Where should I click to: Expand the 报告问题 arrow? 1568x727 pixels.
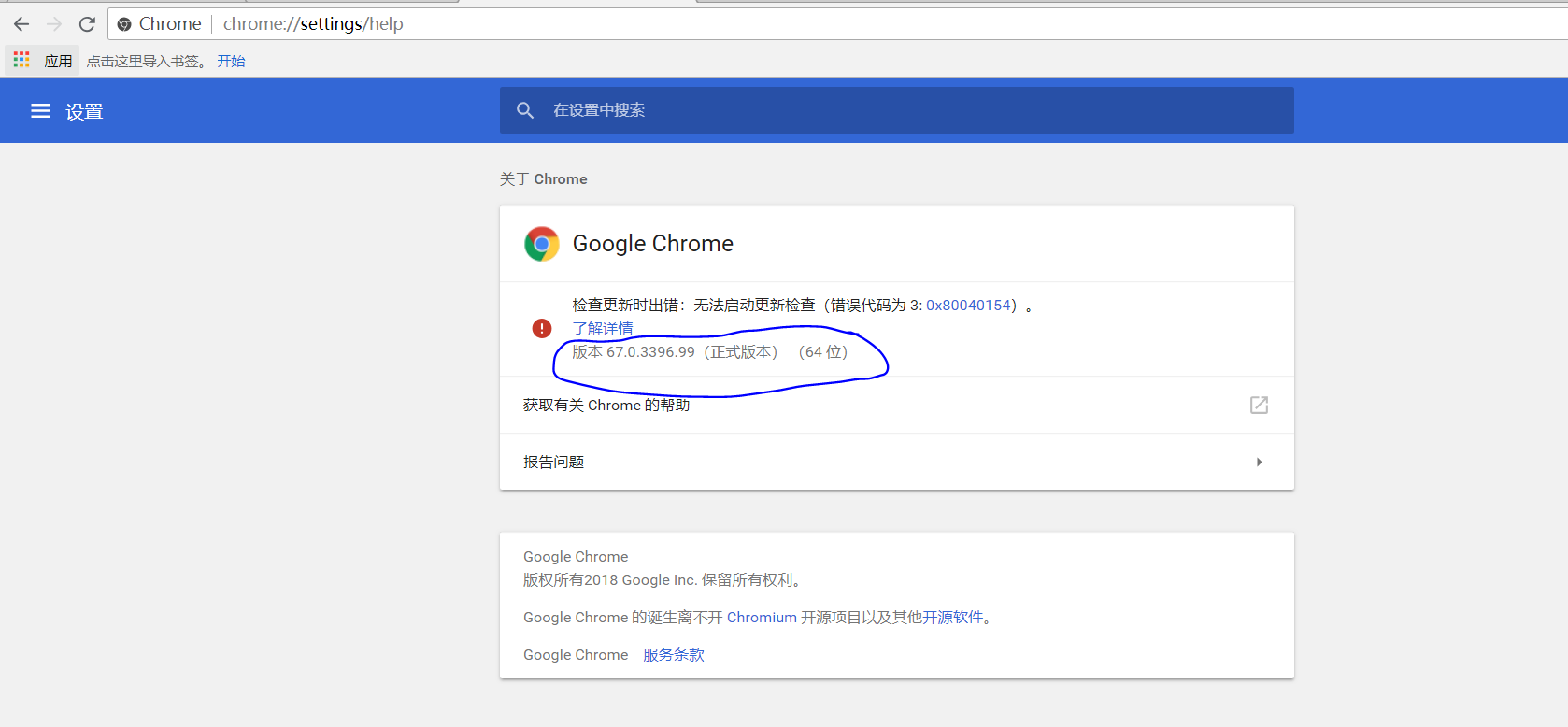pos(1260,462)
